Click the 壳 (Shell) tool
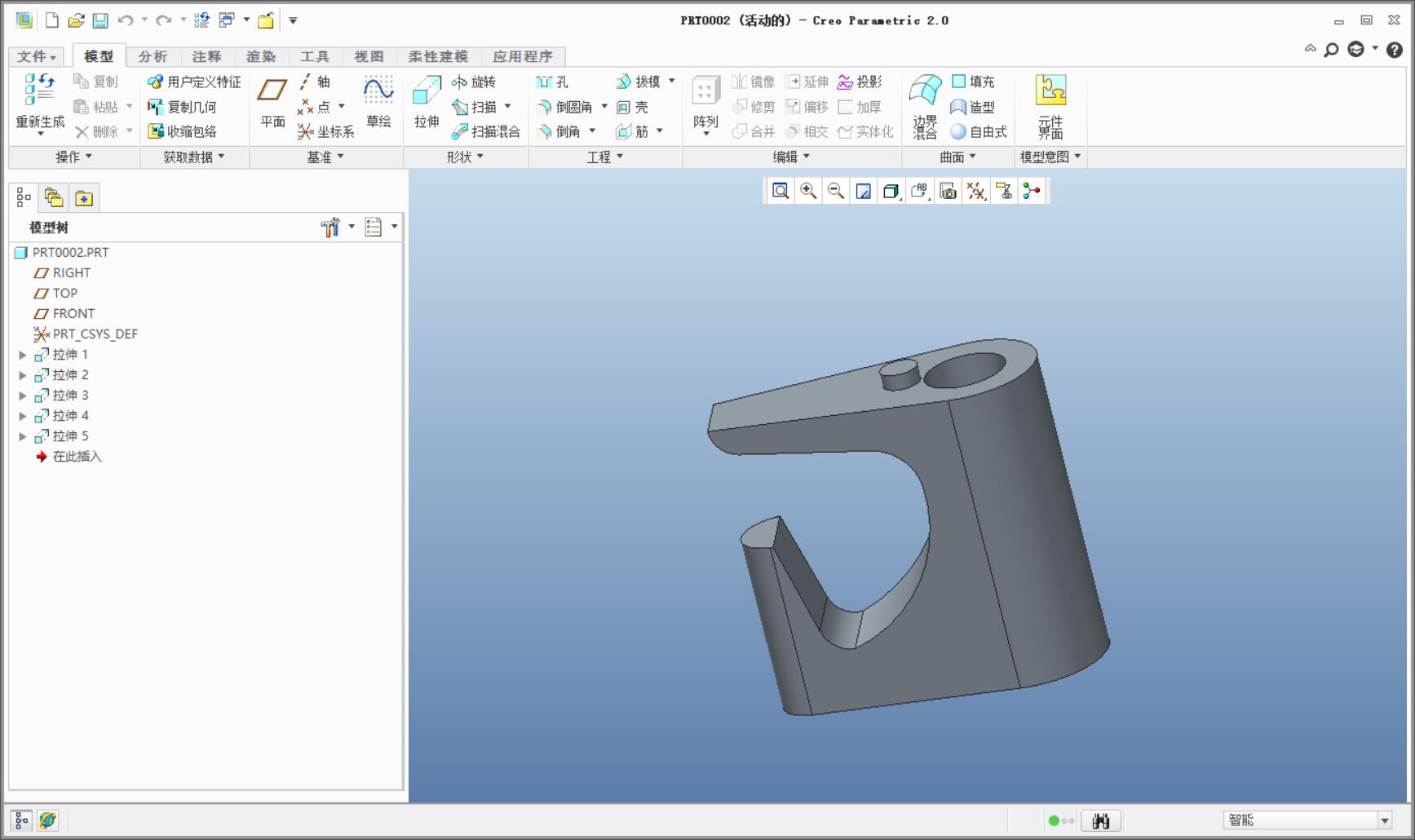The height and width of the screenshot is (840, 1415). (x=633, y=107)
